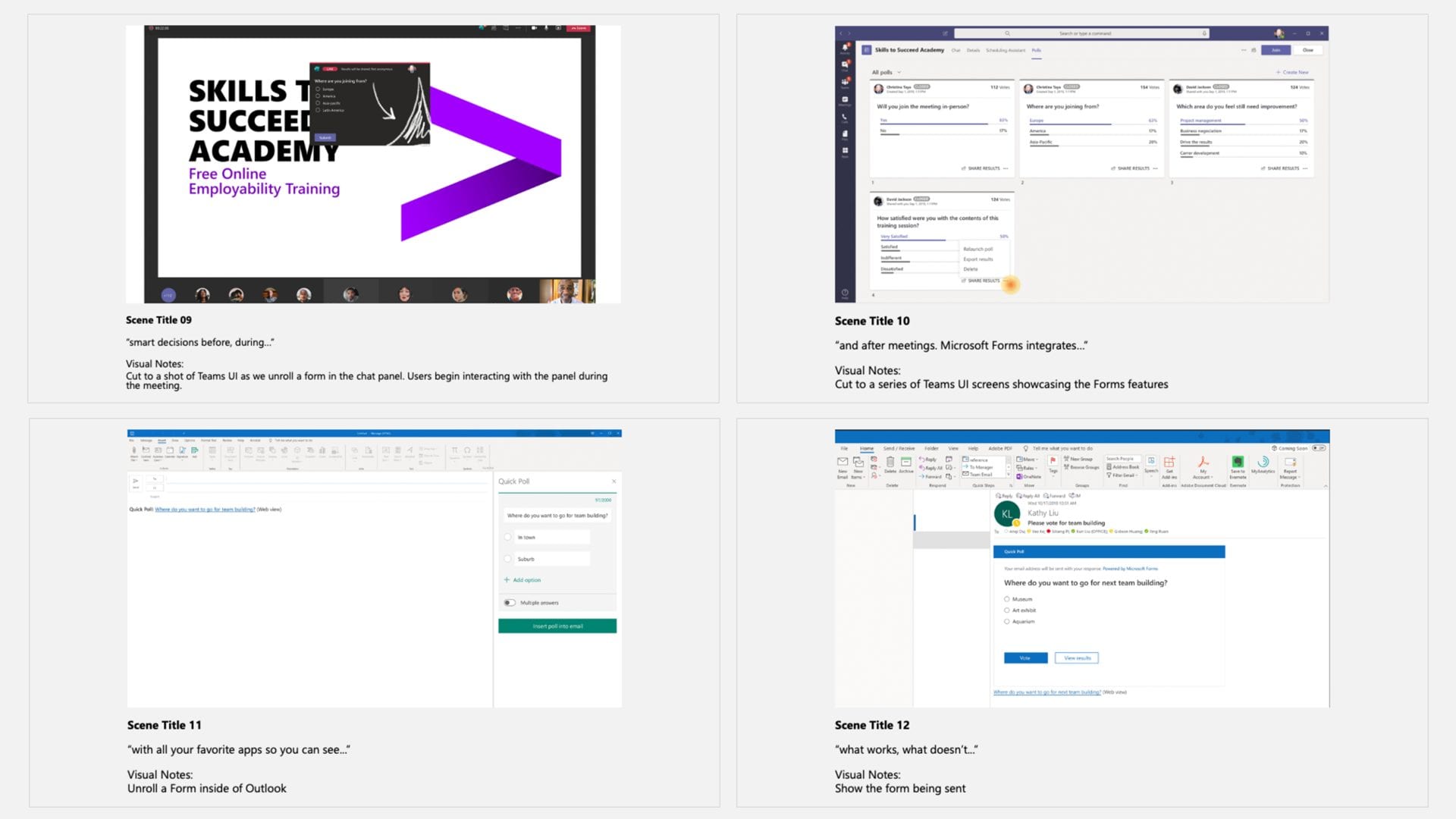1456x819 pixels.
Task: Open Details tab in Teams meeting
Action: click(973, 50)
